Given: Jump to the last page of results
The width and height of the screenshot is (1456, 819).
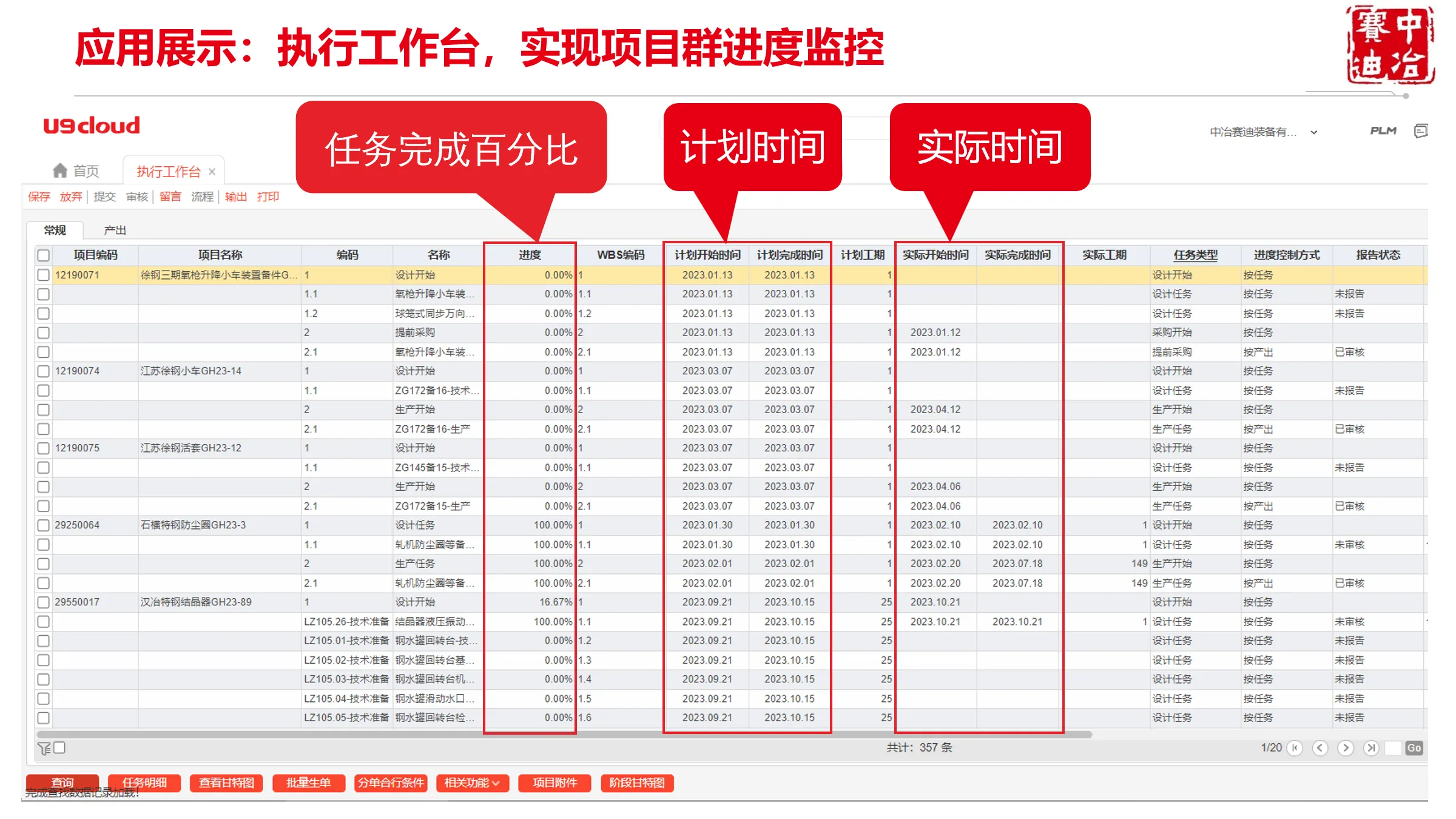Looking at the screenshot, I should [1371, 748].
